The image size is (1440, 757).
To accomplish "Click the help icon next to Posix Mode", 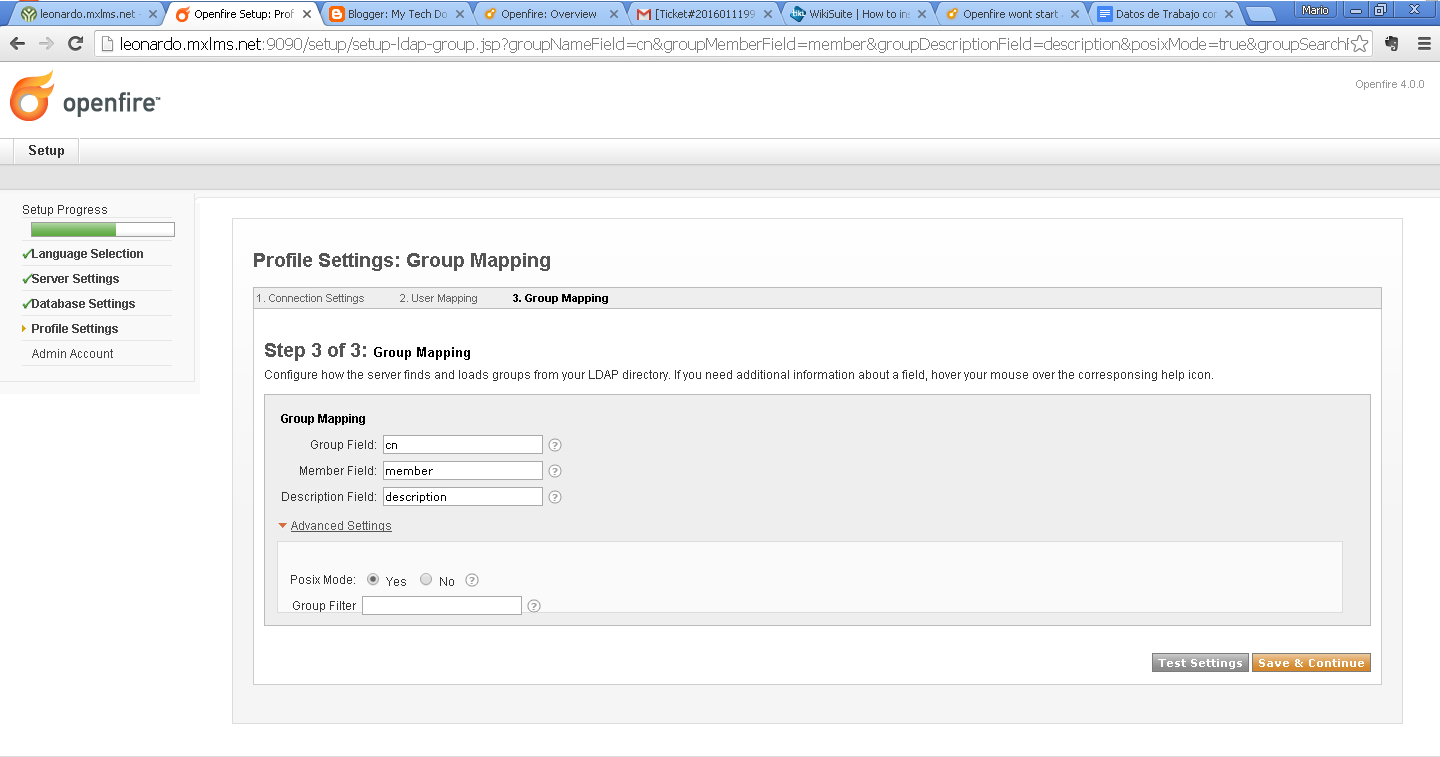I will coord(472,580).
